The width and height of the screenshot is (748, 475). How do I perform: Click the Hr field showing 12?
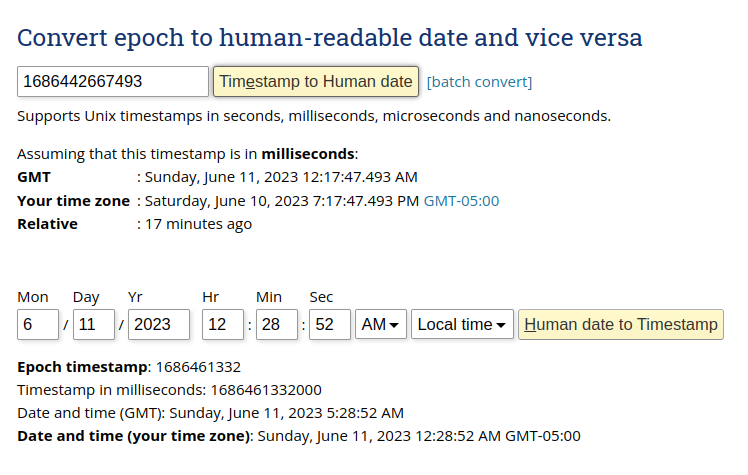[223, 324]
